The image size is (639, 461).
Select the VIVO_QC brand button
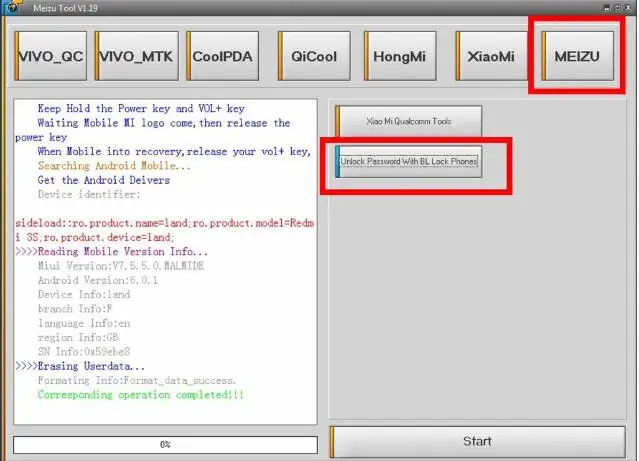click(x=51, y=56)
